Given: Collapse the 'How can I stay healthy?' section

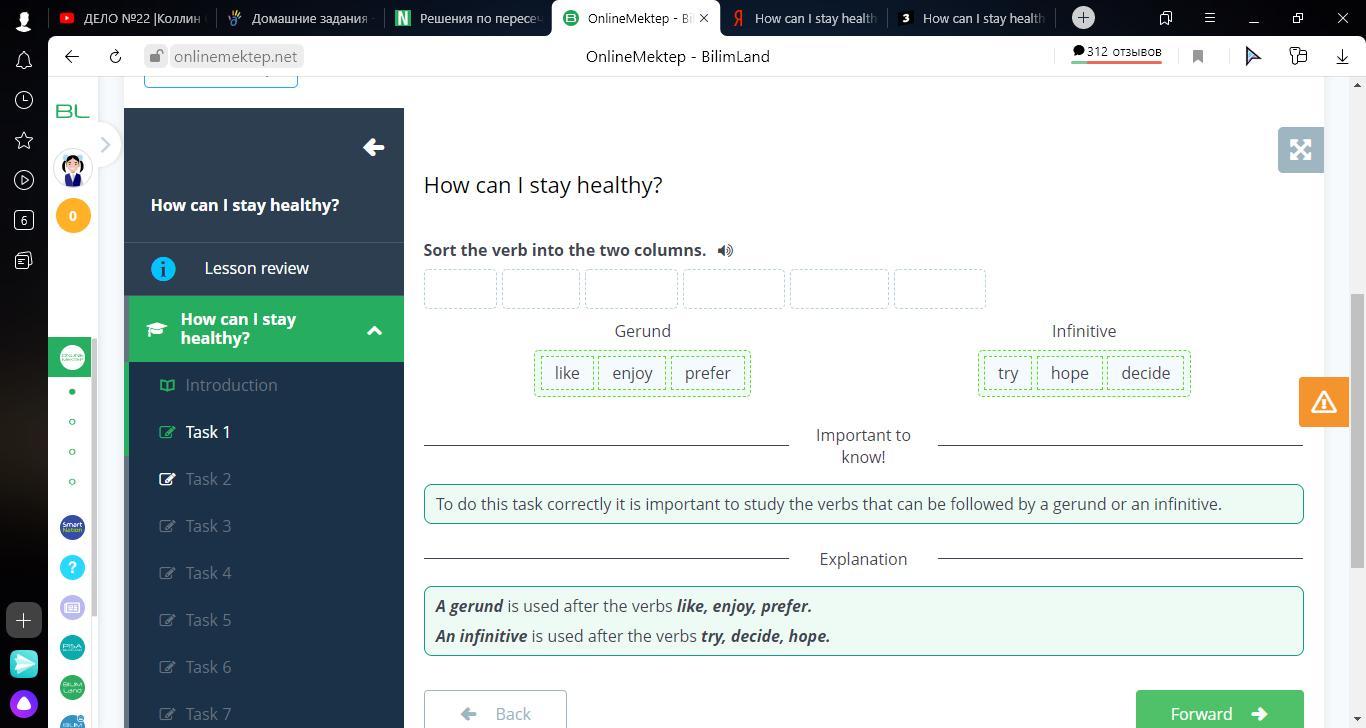Looking at the screenshot, I should pyautogui.click(x=374, y=329).
